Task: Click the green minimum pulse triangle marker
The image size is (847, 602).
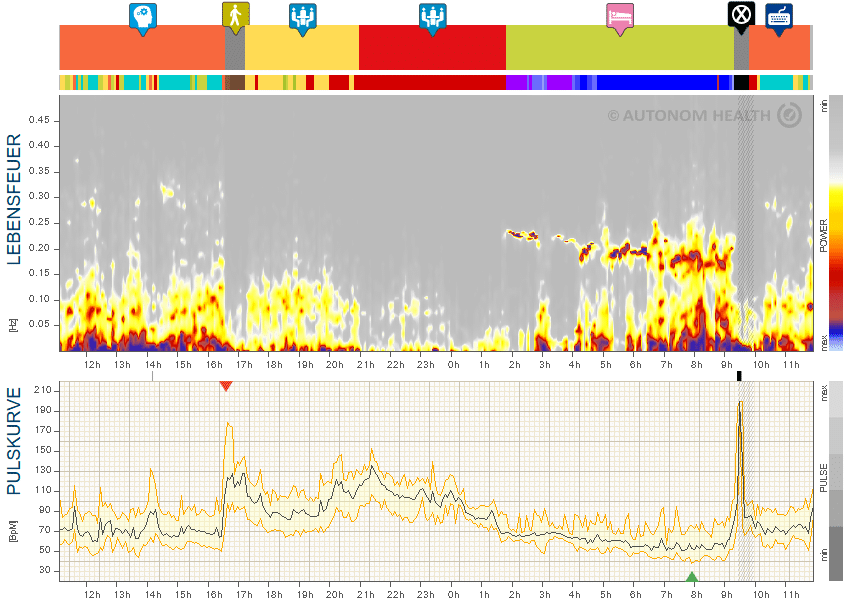Action: click(x=692, y=577)
